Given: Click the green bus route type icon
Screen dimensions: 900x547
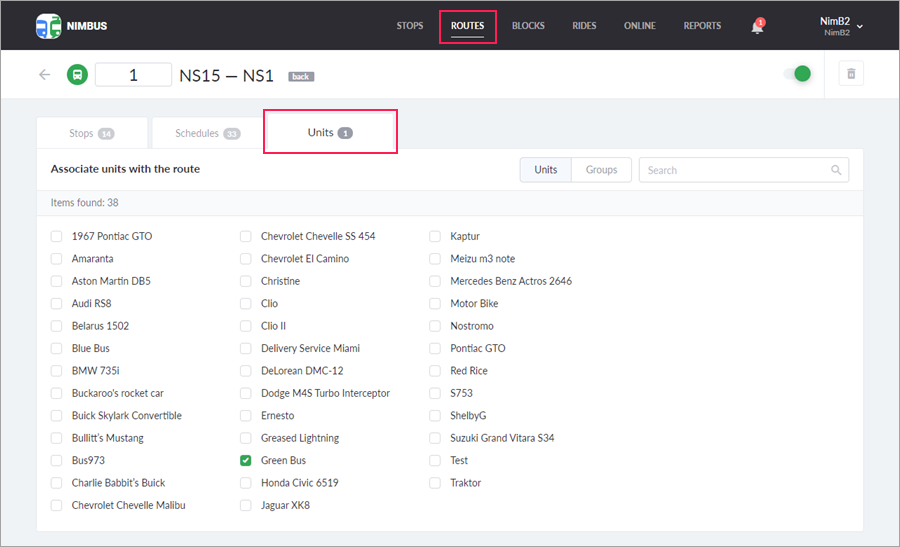Looking at the screenshot, I should 77,75.
